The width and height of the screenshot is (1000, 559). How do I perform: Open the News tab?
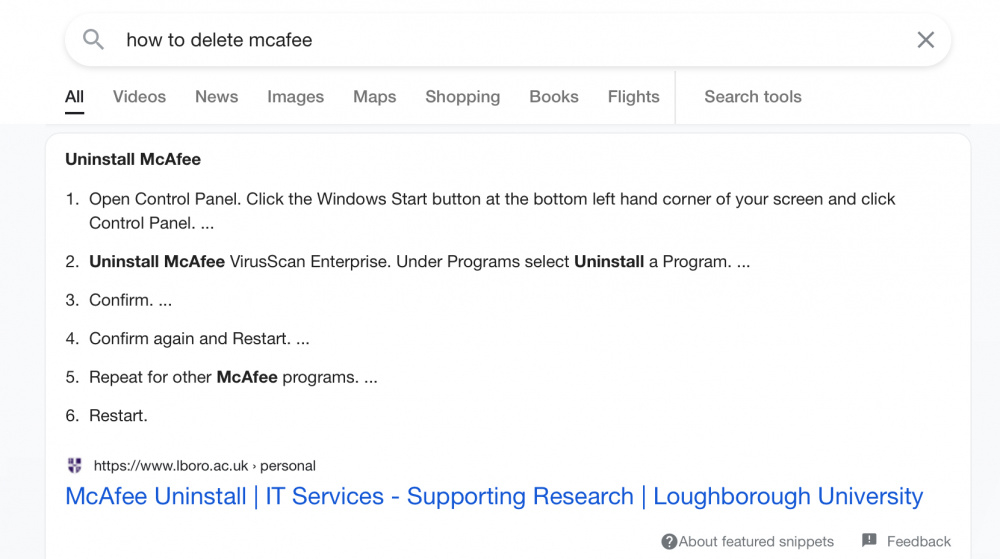(x=216, y=97)
